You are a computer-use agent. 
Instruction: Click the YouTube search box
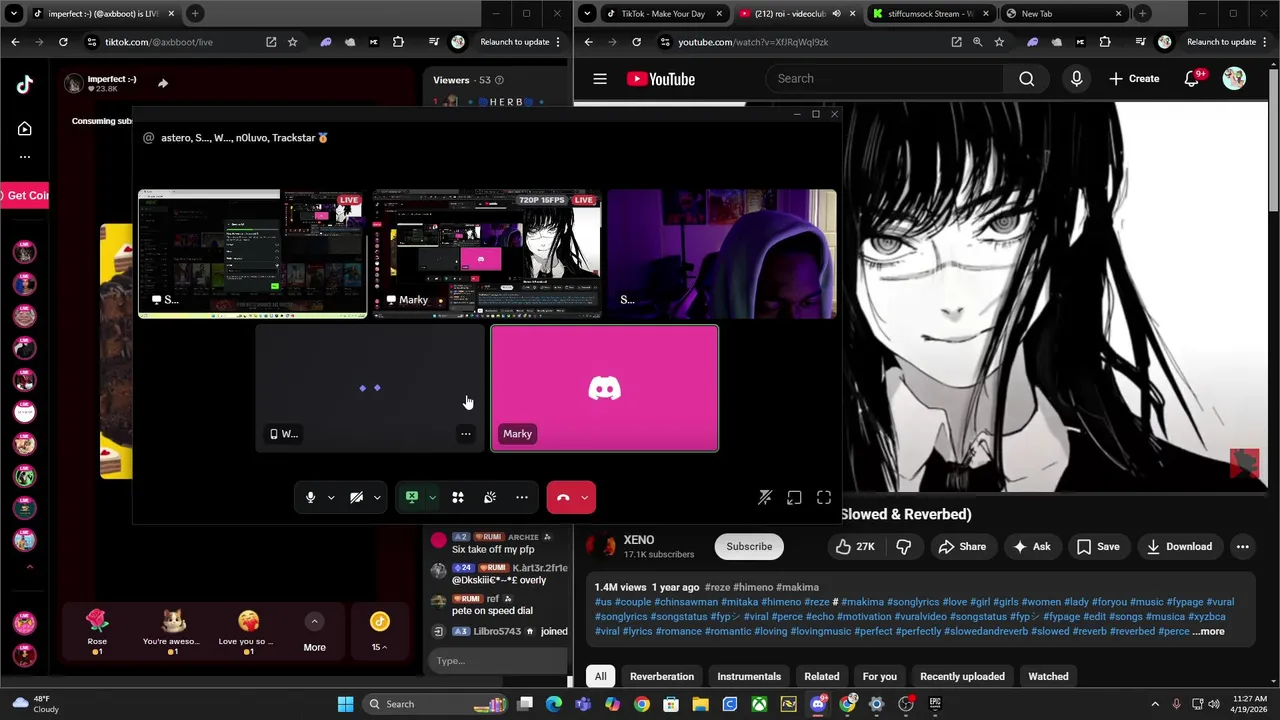[x=885, y=79]
